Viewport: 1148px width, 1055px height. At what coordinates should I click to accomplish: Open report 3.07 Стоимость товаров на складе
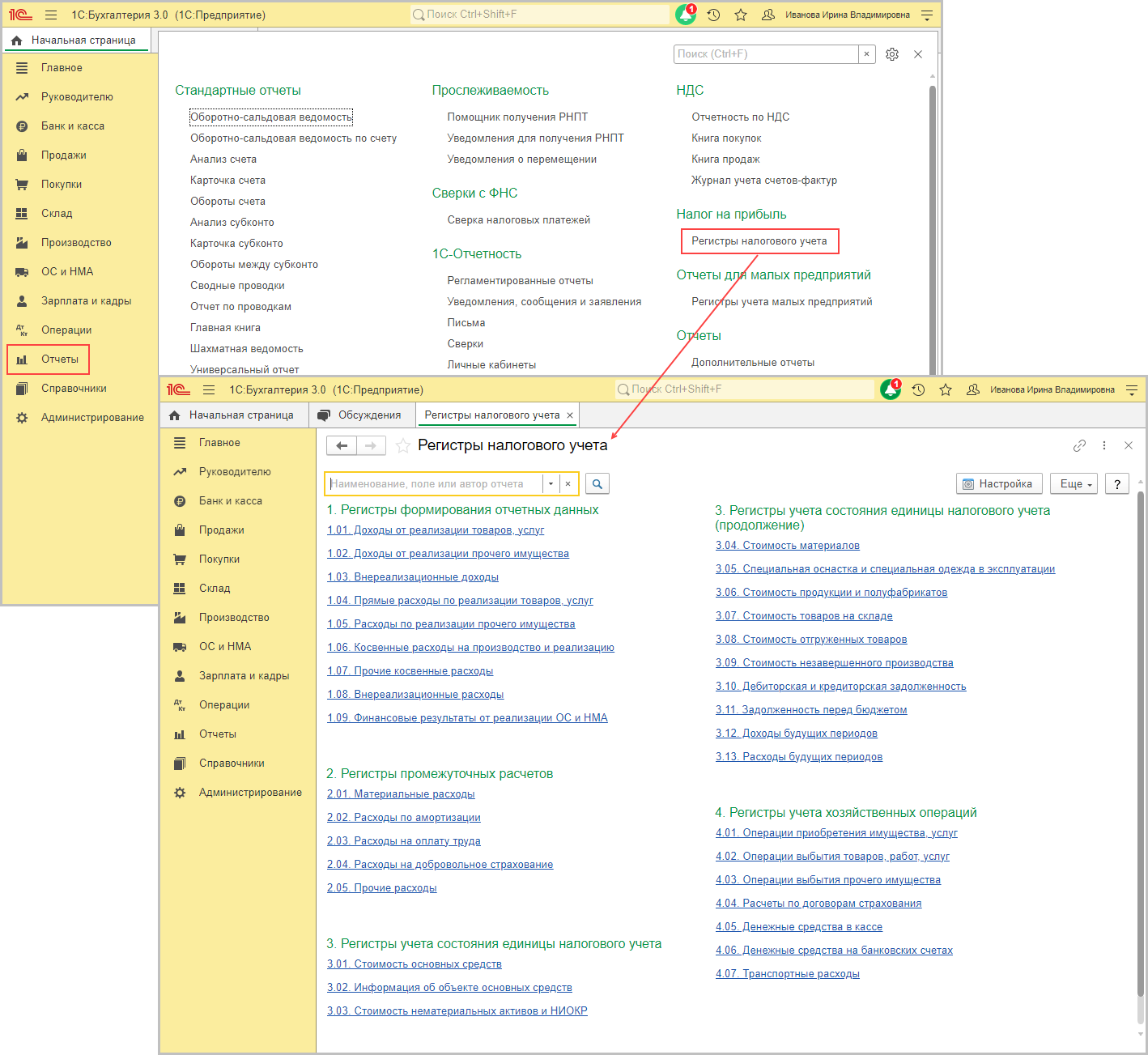[804, 615]
